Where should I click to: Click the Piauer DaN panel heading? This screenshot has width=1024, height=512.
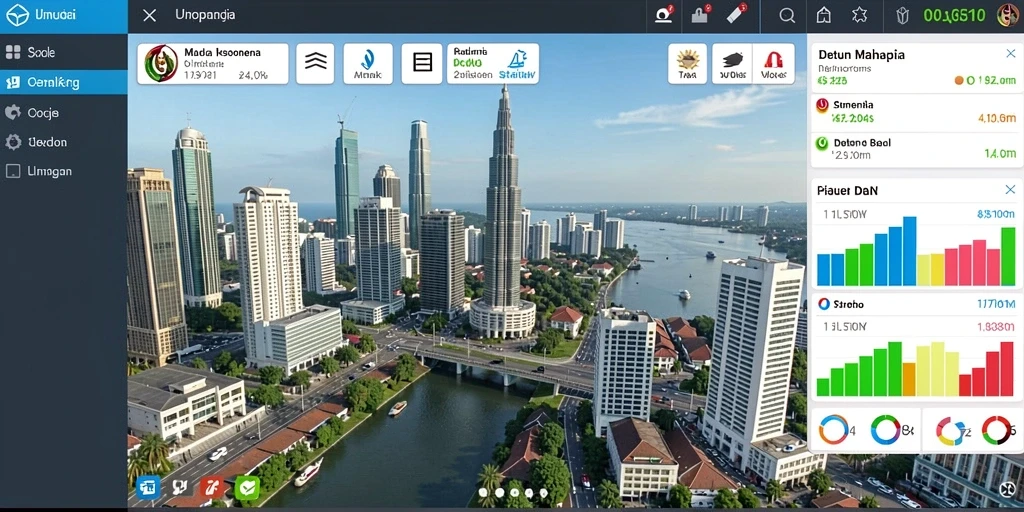point(848,191)
